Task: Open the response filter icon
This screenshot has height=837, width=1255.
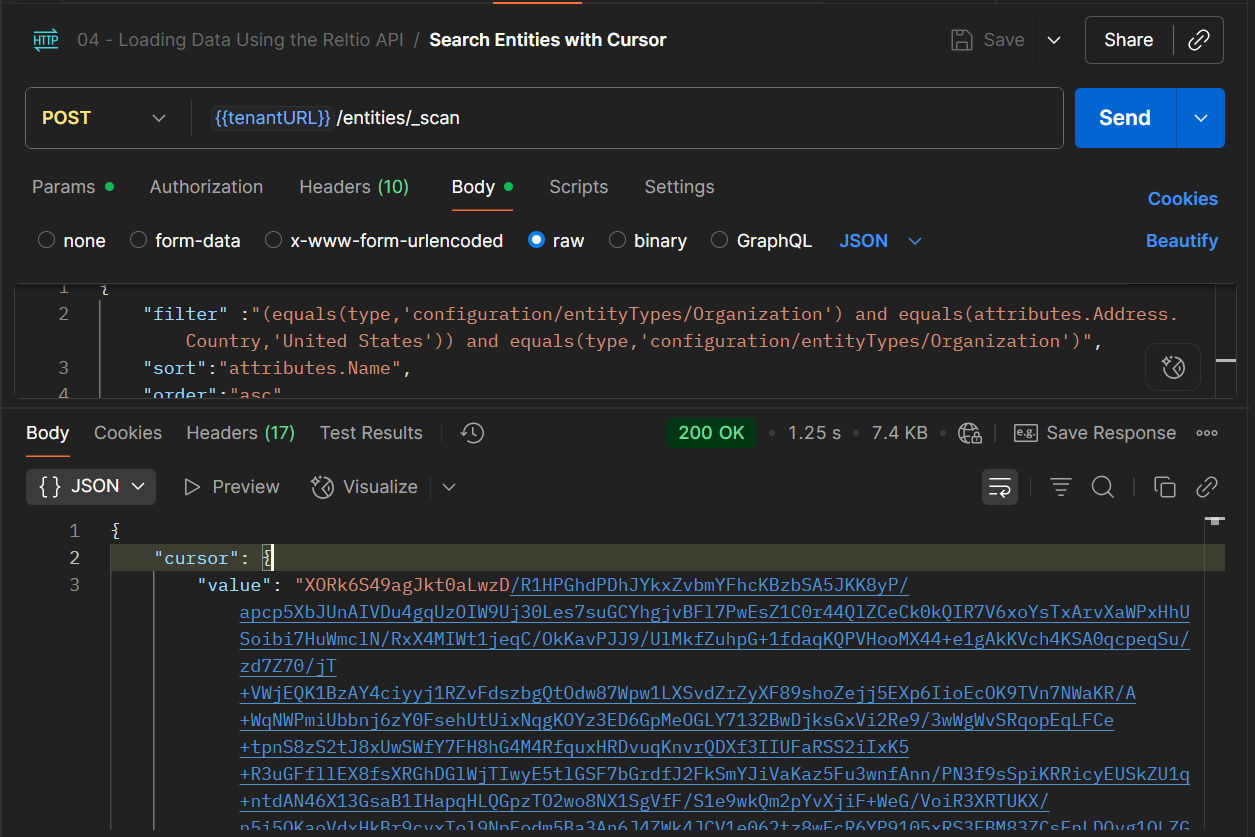Action: point(1061,487)
